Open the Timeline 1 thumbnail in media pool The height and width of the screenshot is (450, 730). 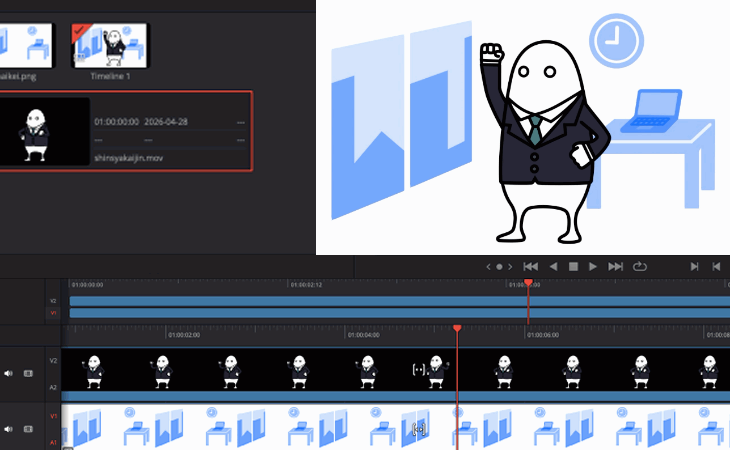[110, 46]
